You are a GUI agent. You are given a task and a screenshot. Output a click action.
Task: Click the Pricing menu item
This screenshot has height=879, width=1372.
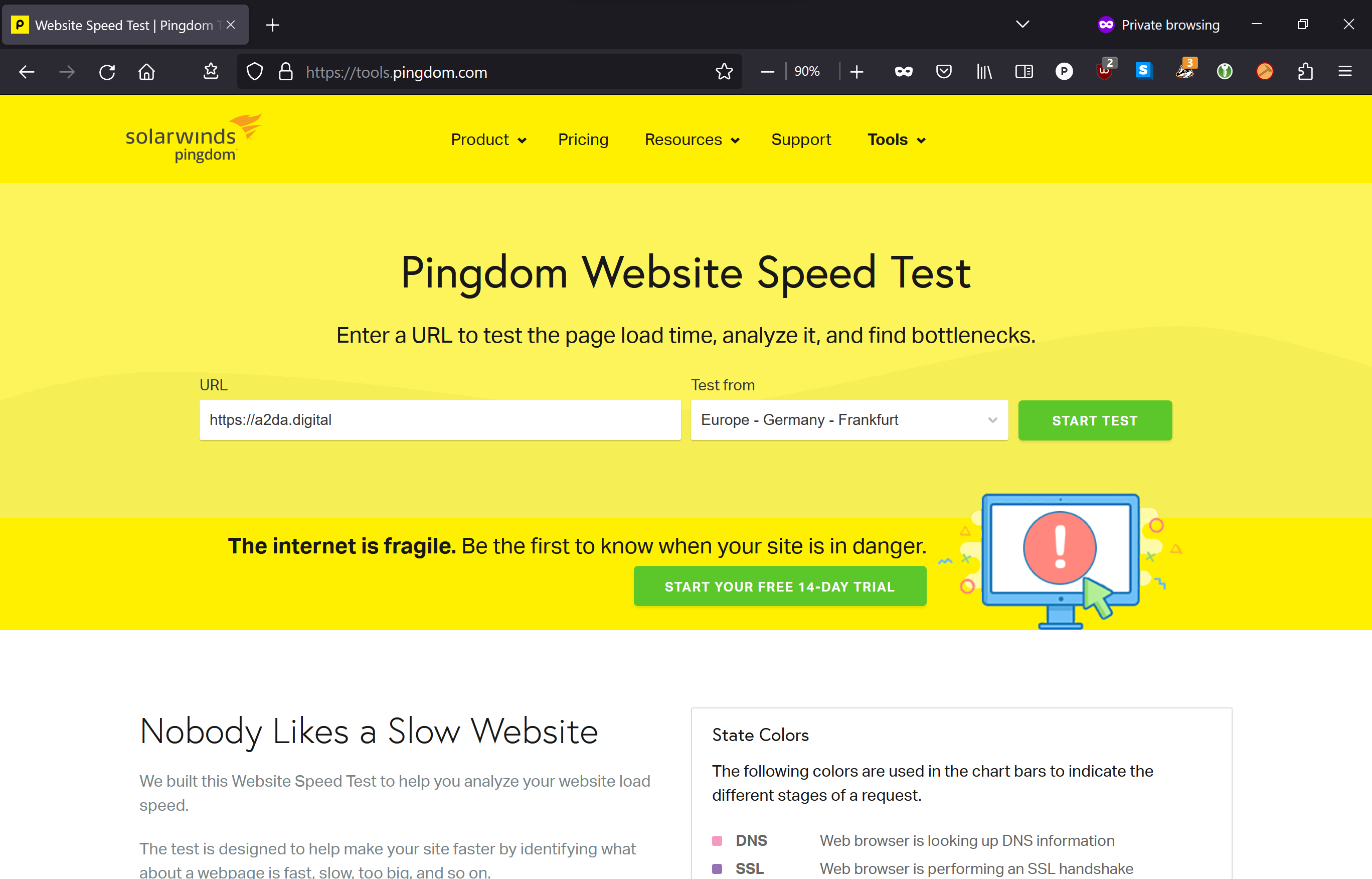(x=583, y=139)
